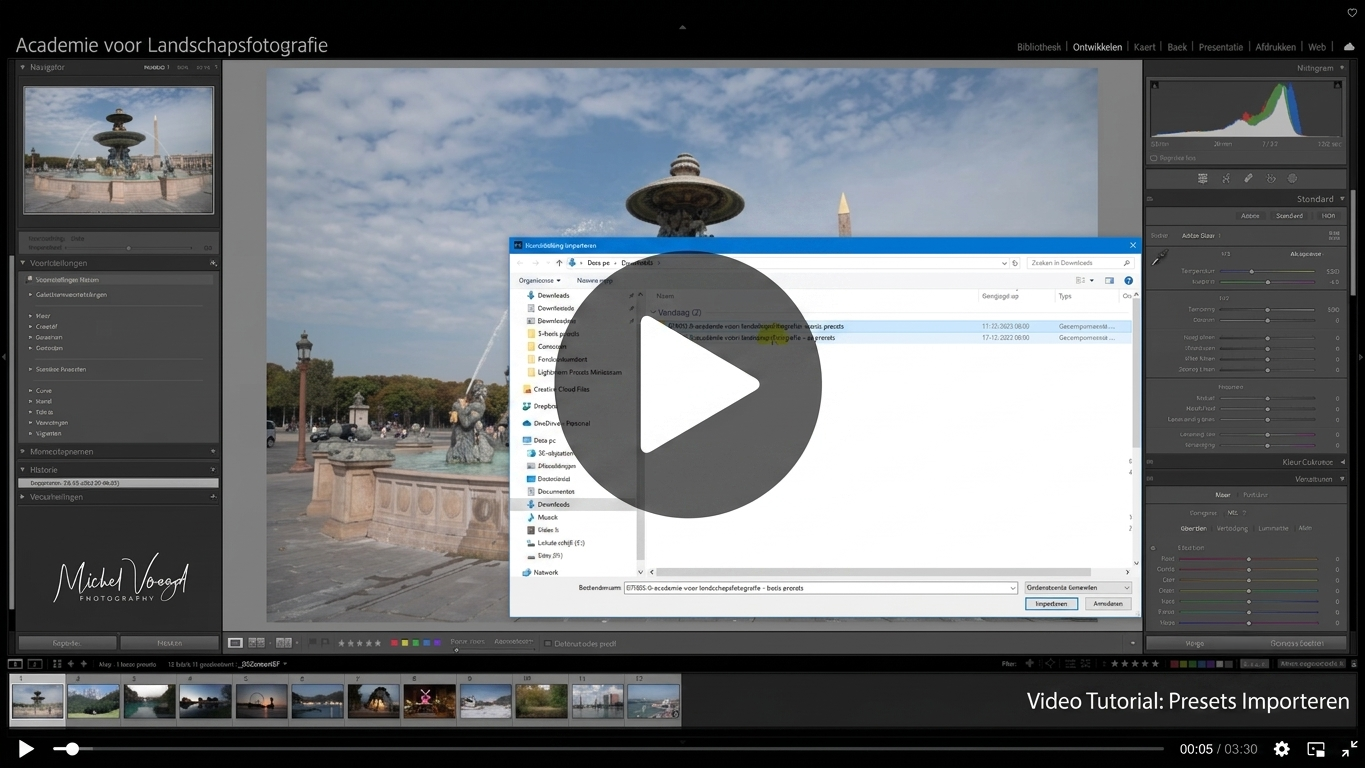
Task: Toggle the preview pane in the import dialog
Action: 1109,281
